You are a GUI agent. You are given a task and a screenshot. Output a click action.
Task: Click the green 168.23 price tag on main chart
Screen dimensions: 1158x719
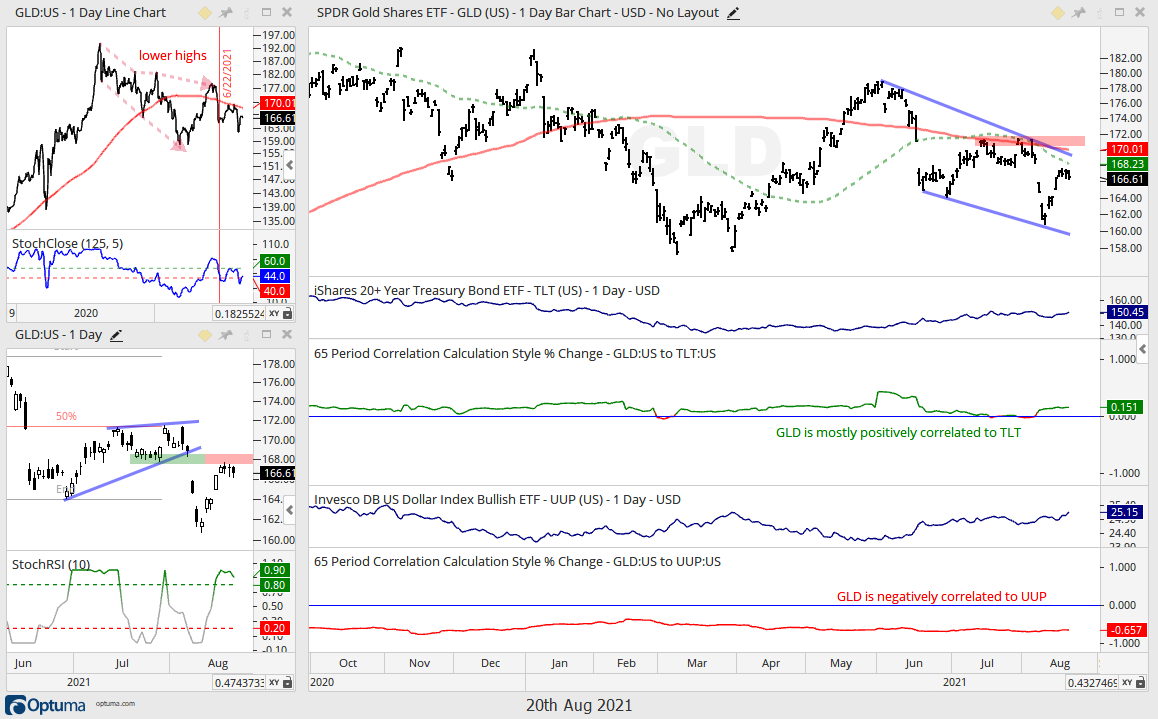pyautogui.click(x=1128, y=164)
